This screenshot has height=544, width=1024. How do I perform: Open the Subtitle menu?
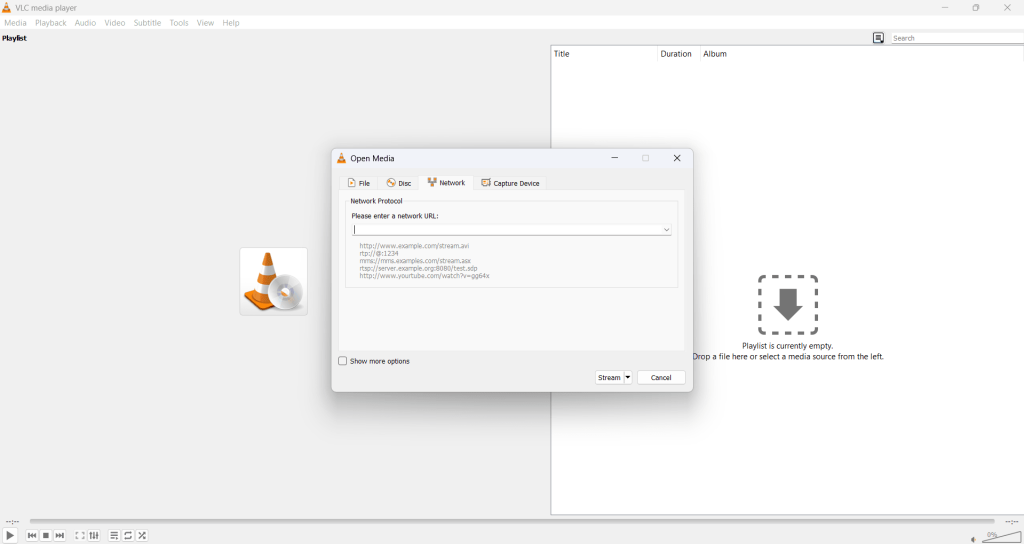pyautogui.click(x=147, y=23)
